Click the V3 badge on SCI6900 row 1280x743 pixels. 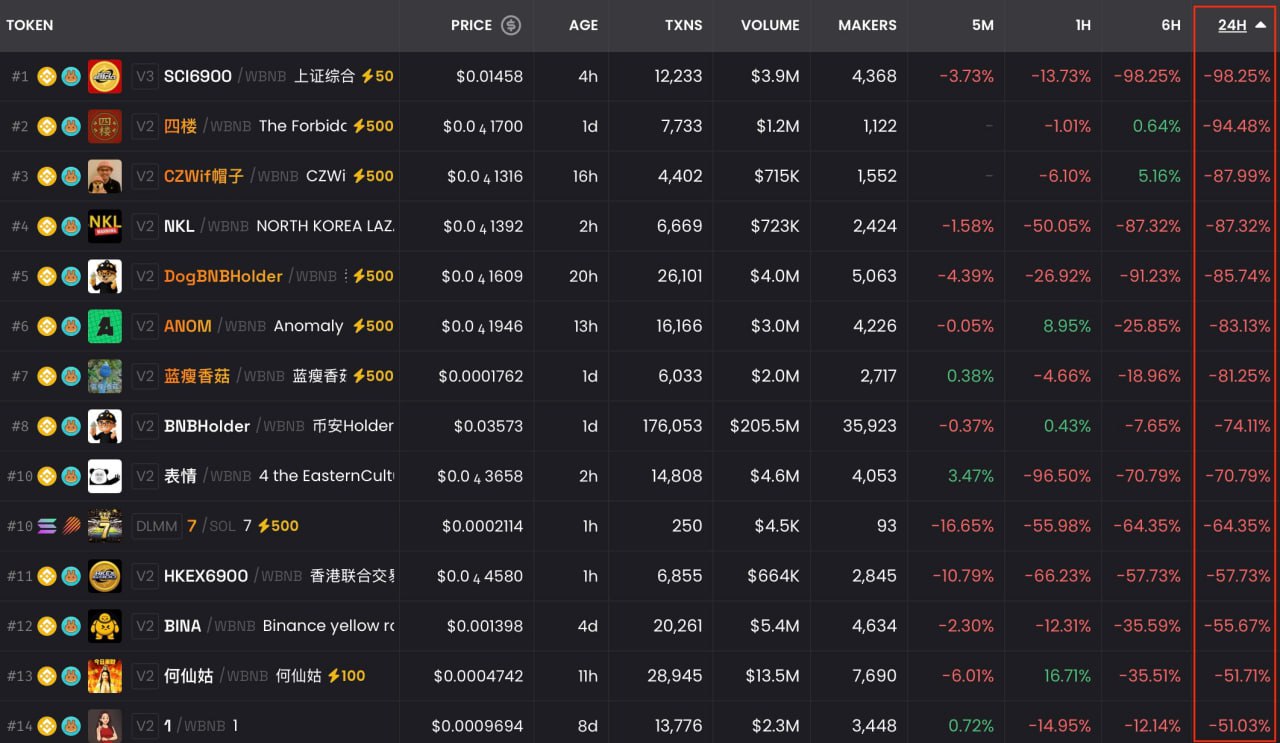click(x=146, y=76)
